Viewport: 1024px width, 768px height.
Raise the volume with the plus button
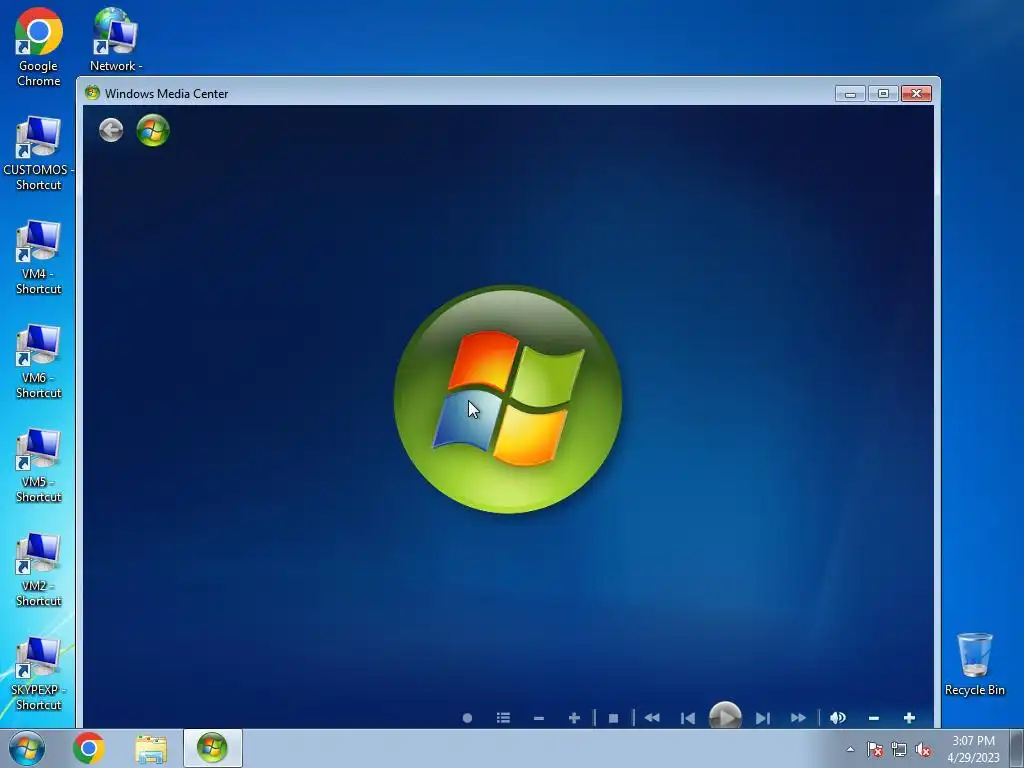click(909, 718)
